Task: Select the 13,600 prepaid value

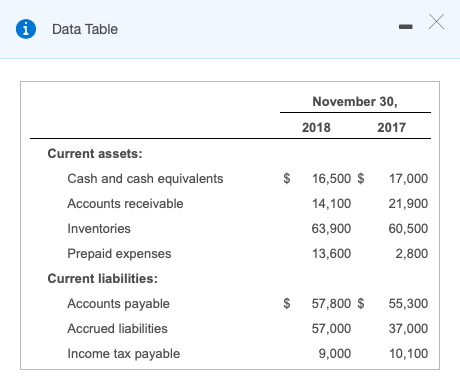Action: point(331,254)
